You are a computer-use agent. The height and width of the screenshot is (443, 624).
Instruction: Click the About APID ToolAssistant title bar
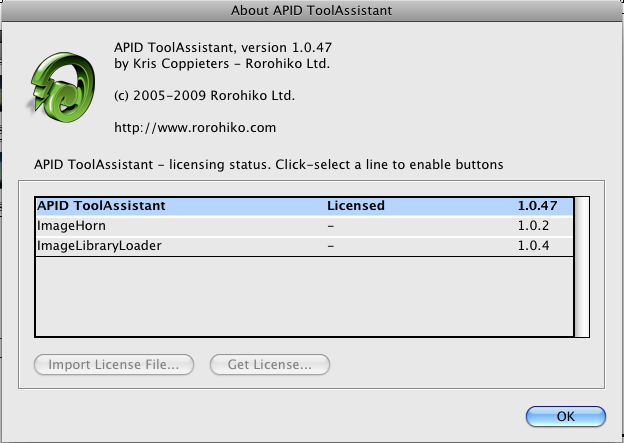(312, 10)
